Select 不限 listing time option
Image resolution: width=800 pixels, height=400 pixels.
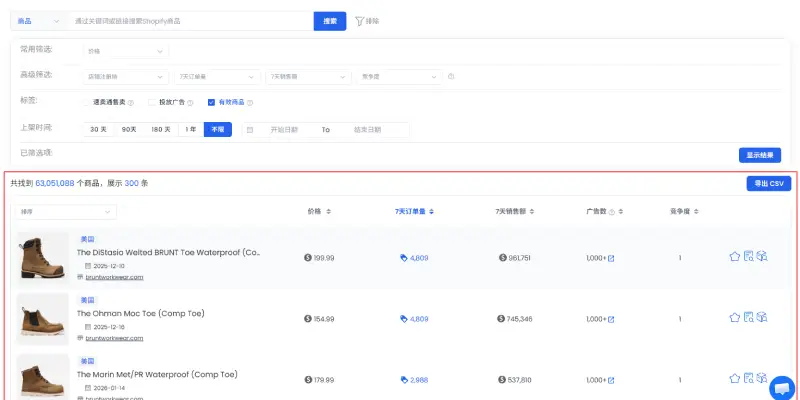click(x=218, y=130)
